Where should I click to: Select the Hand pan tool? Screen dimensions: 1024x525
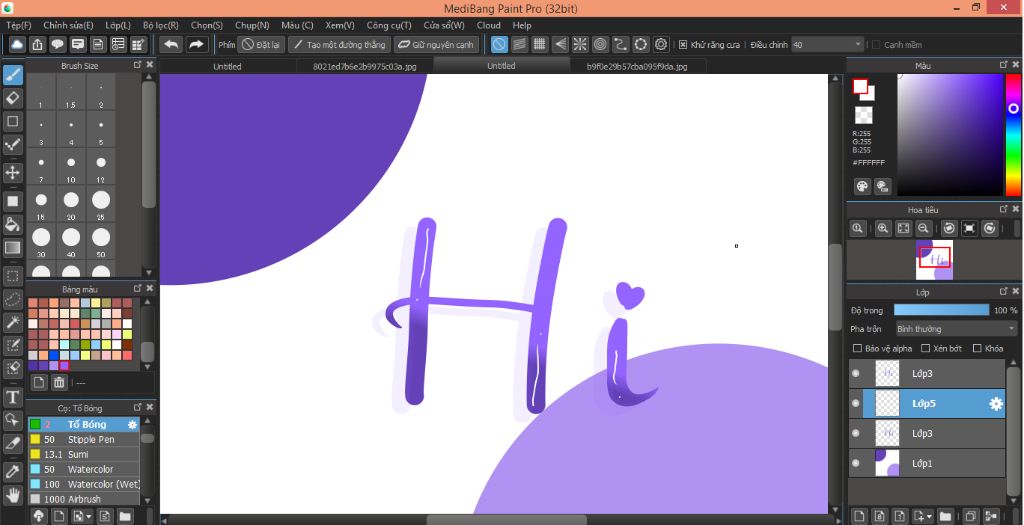coord(12,494)
